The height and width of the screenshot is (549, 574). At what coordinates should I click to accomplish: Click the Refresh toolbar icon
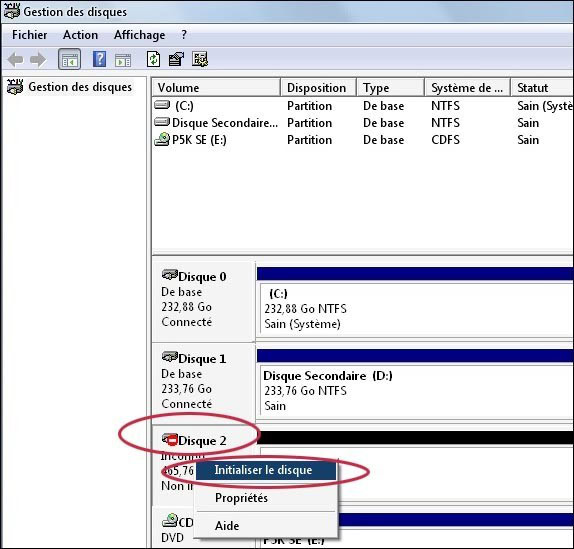point(153,59)
